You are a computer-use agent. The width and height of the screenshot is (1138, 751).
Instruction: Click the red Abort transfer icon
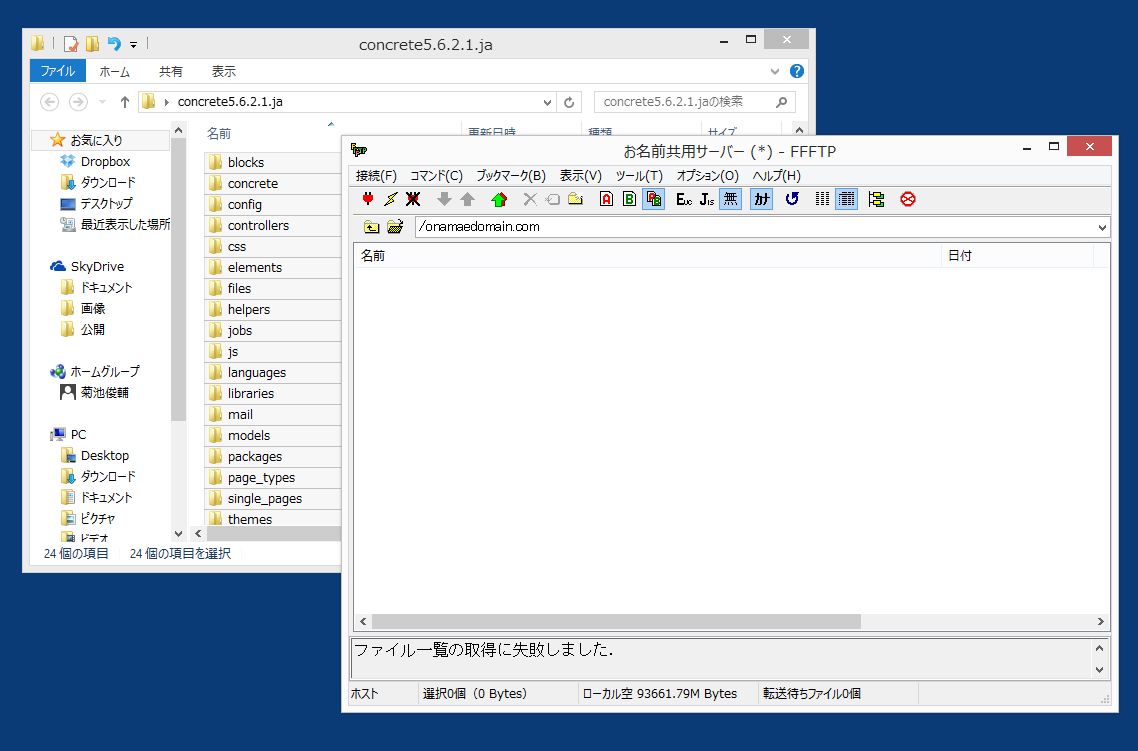(907, 199)
